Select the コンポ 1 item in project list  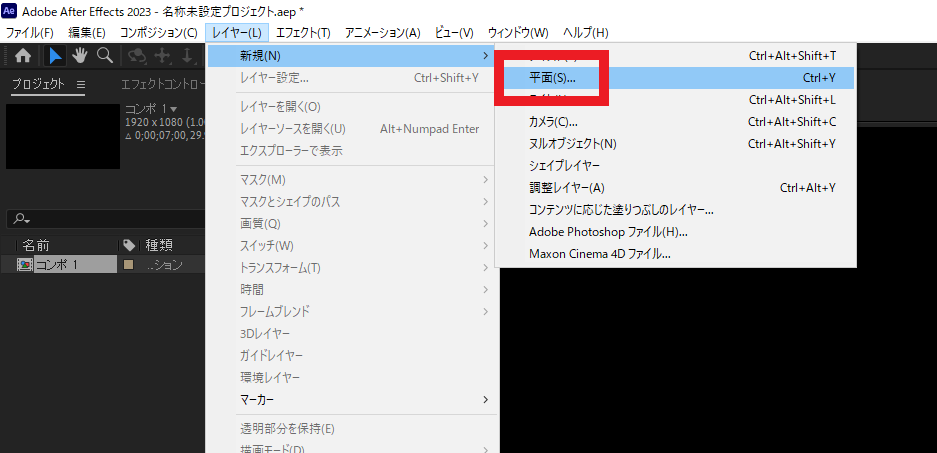[x=75, y=265]
